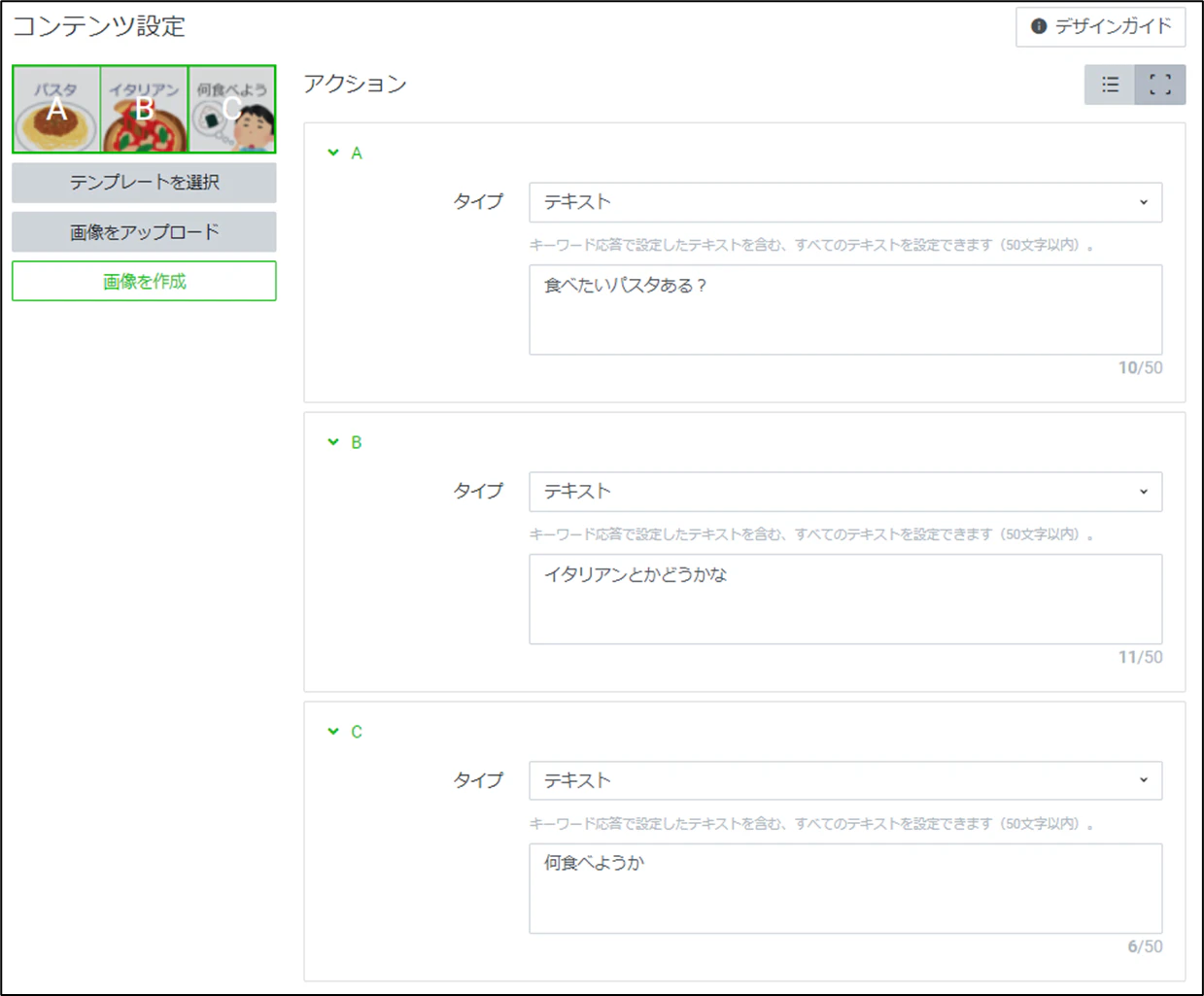Click hint text above イタリアンとかどうかな field

(812, 534)
